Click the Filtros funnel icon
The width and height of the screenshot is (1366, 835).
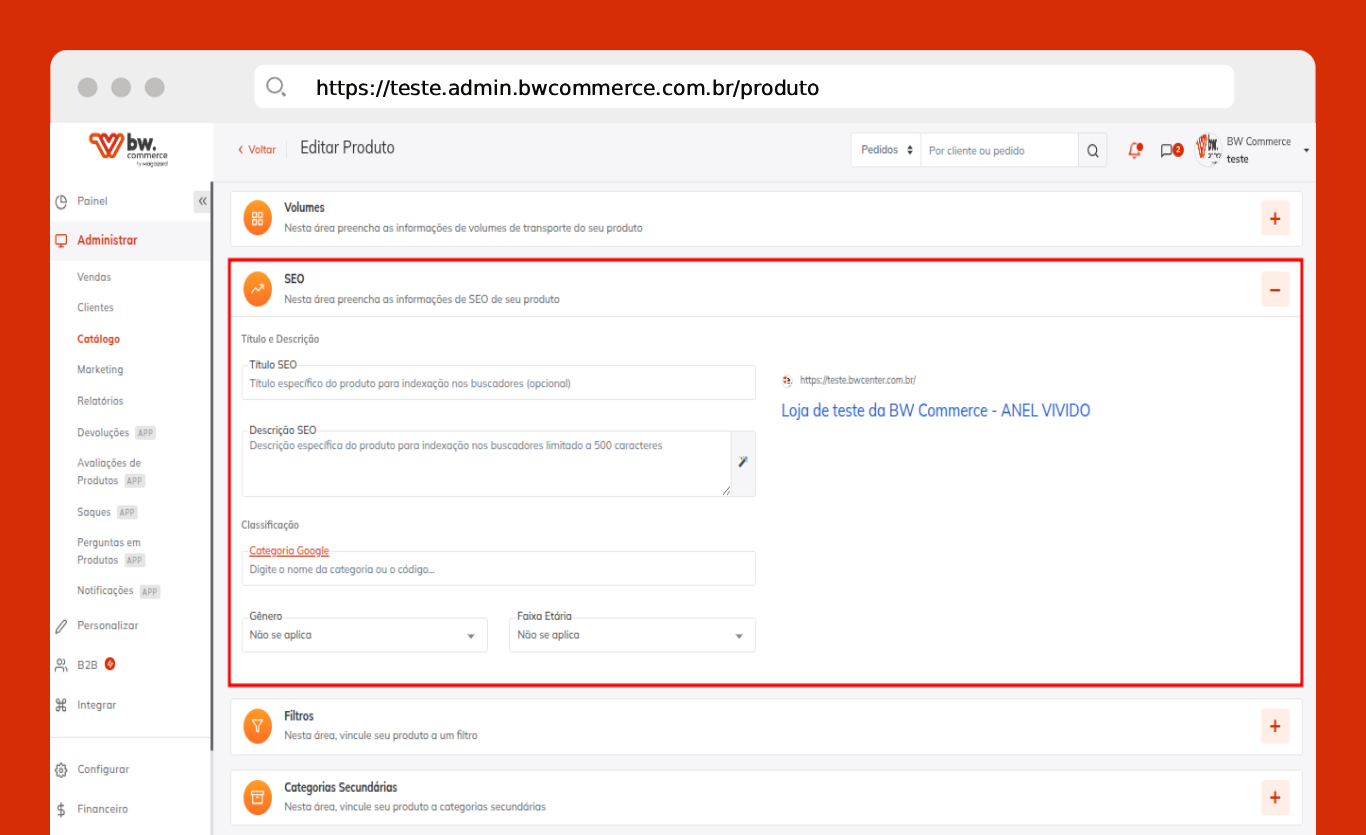click(258, 726)
